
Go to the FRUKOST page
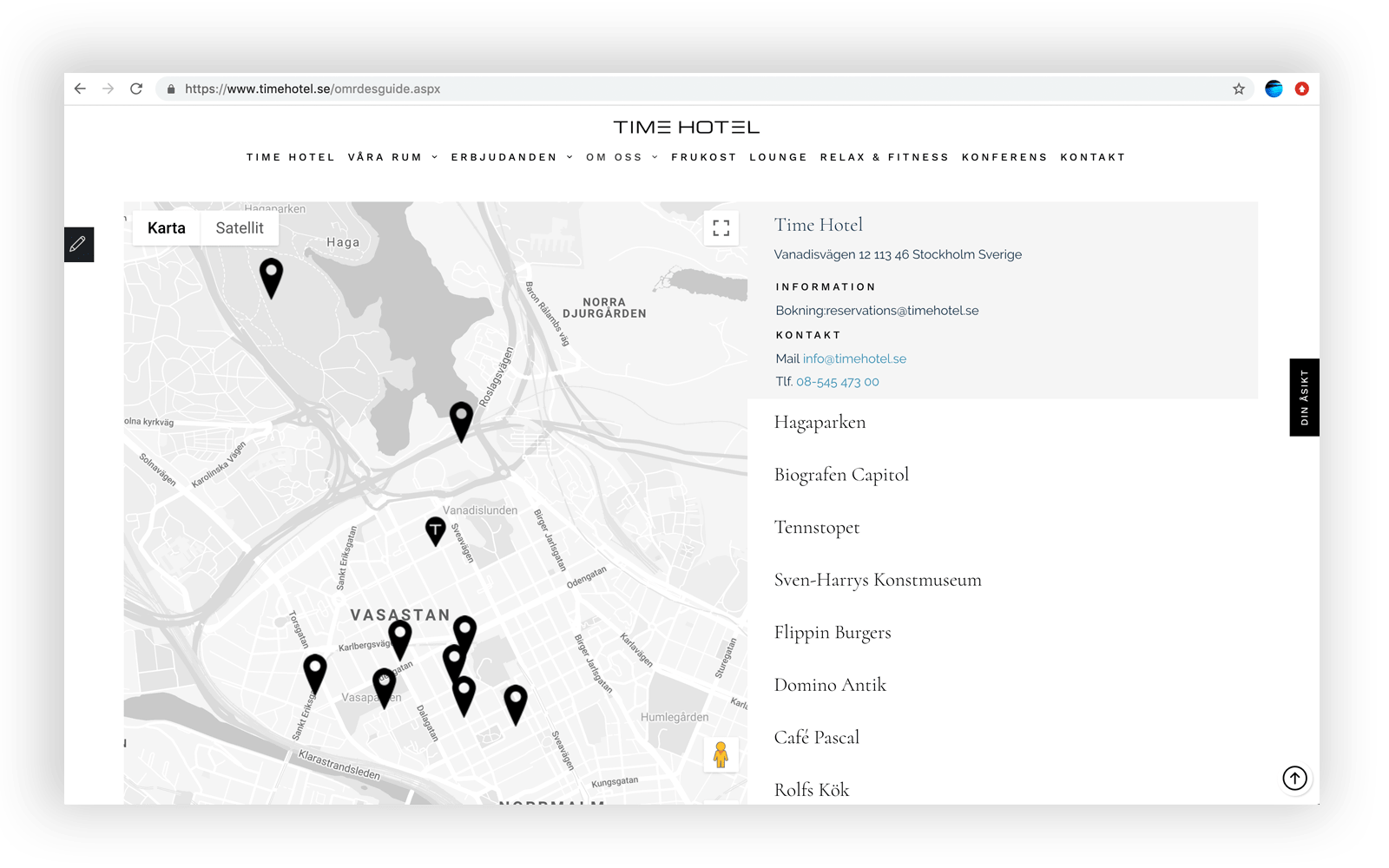click(704, 157)
